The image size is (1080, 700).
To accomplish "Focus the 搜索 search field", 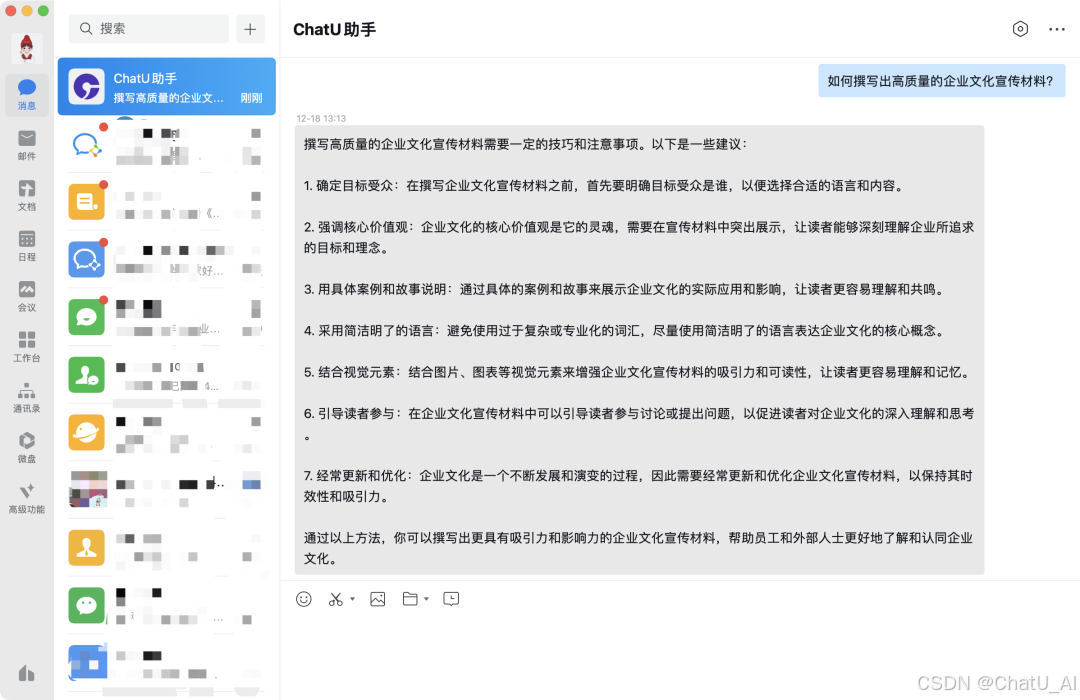I will pos(149,28).
